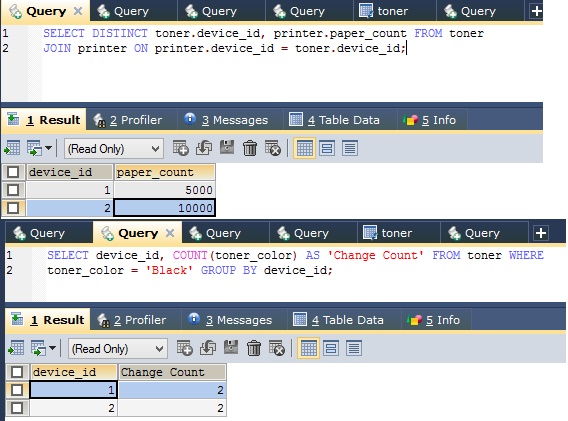Click in the GROUP BY device_id editor line
The width and height of the screenshot is (568, 421).
(190, 270)
